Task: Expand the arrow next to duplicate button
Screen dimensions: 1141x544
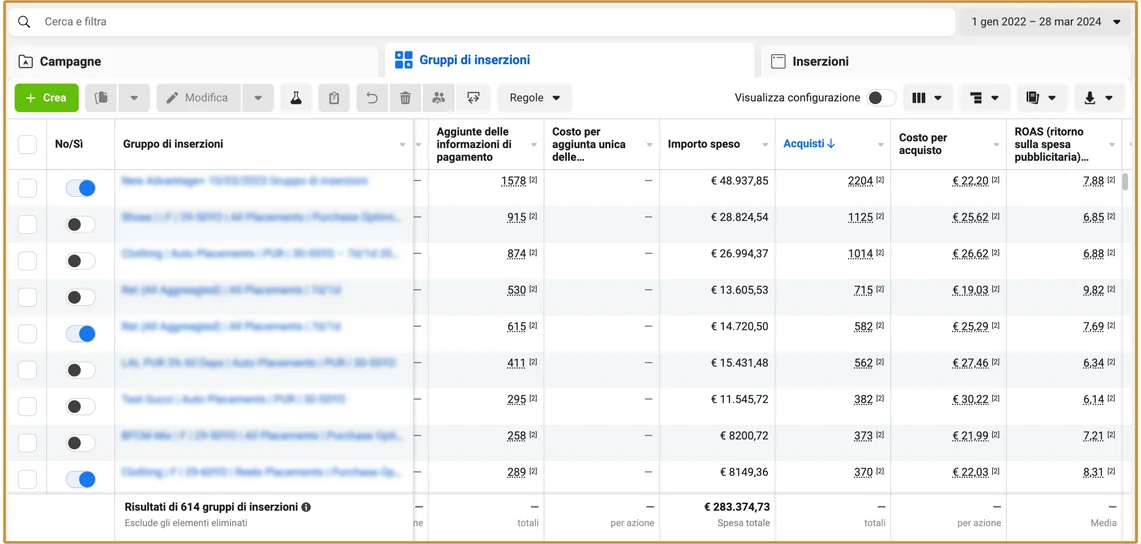Action: (x=134, y=97)
